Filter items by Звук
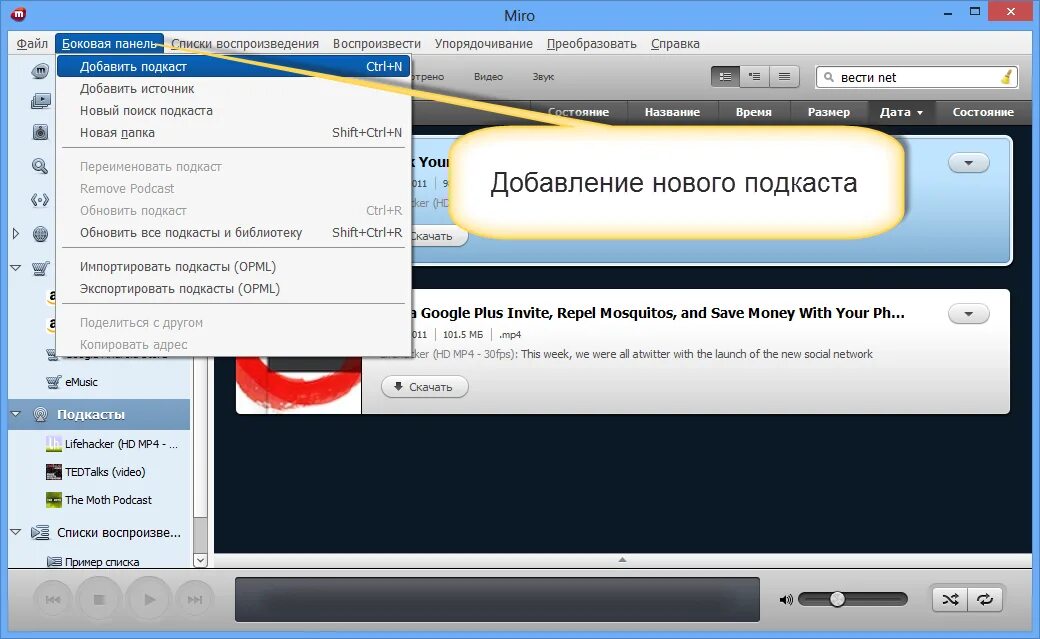 point(543,77)
